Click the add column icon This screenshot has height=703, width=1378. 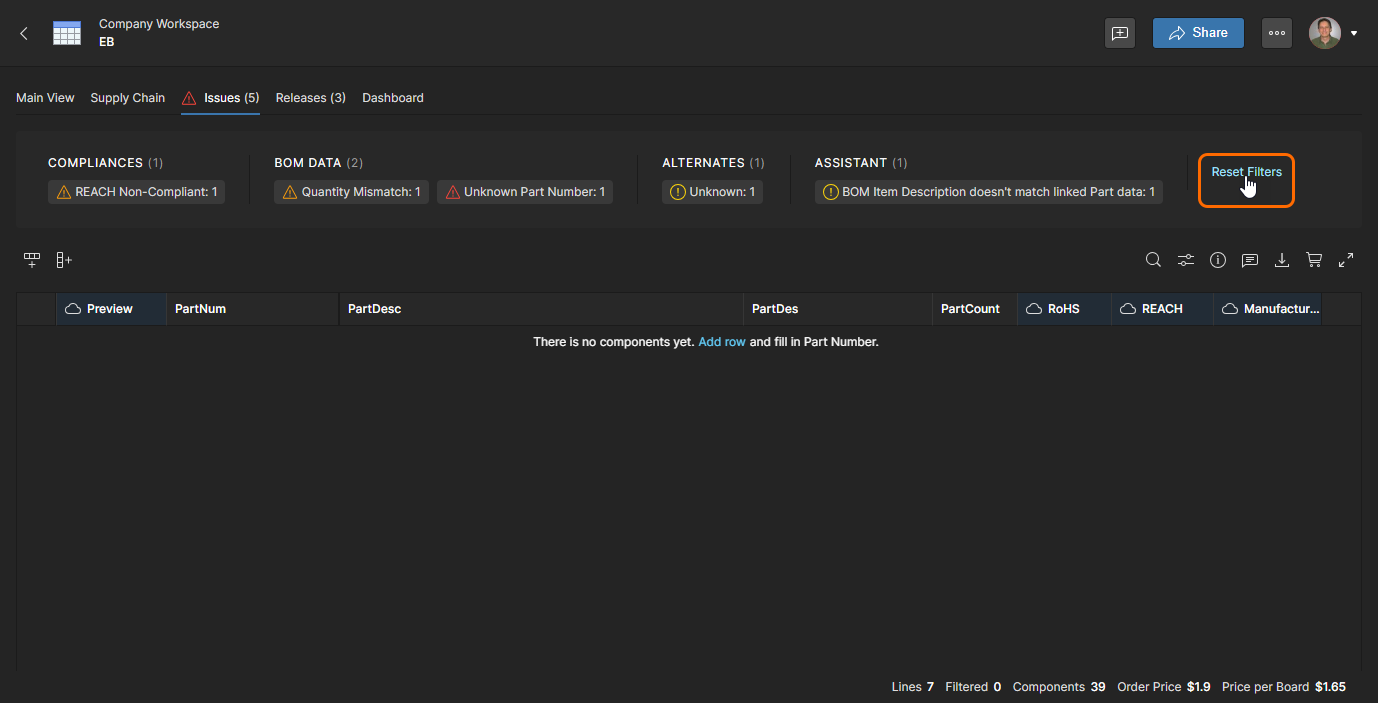64,260
